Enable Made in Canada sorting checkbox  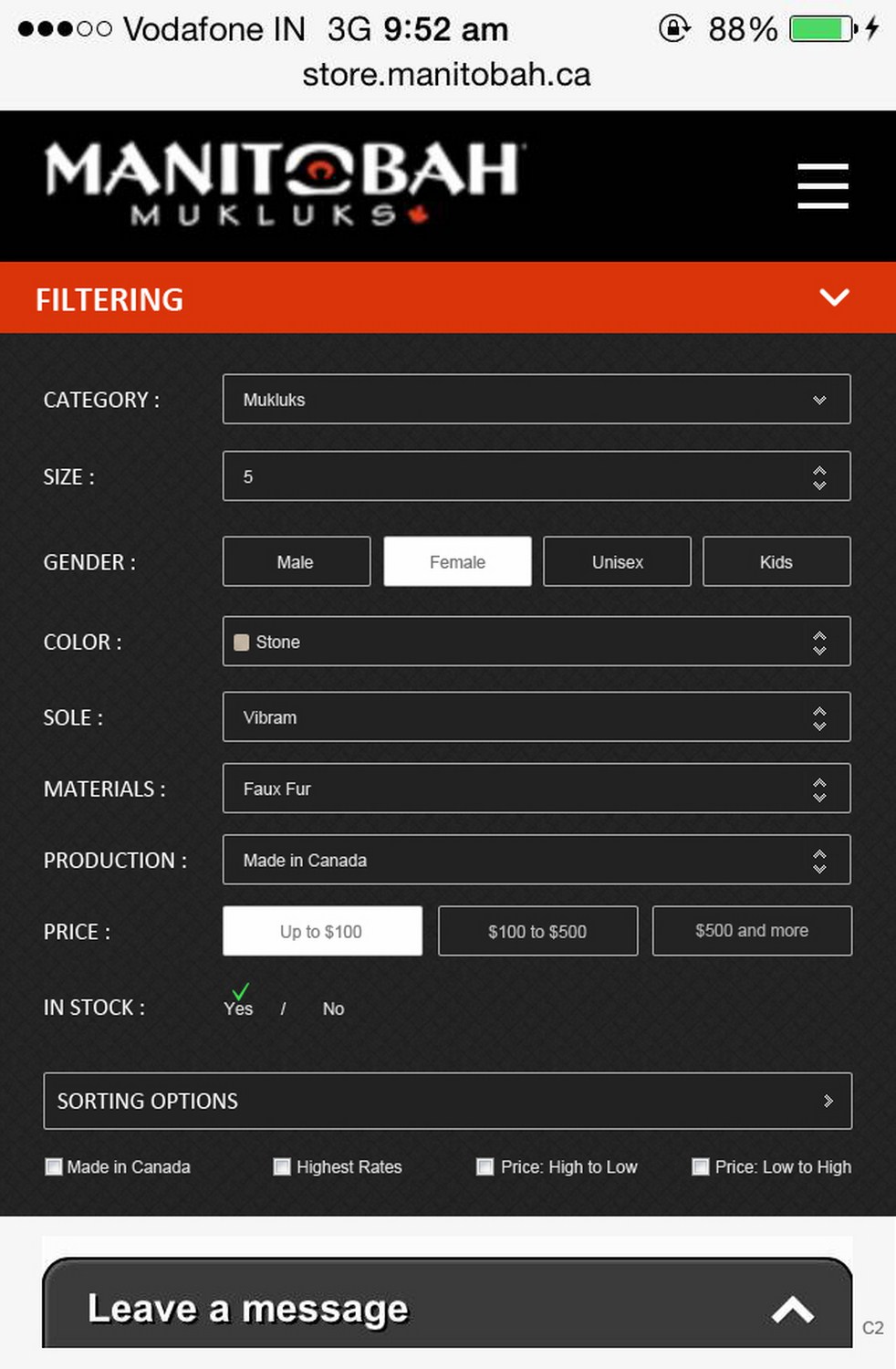click(54, 1166)
